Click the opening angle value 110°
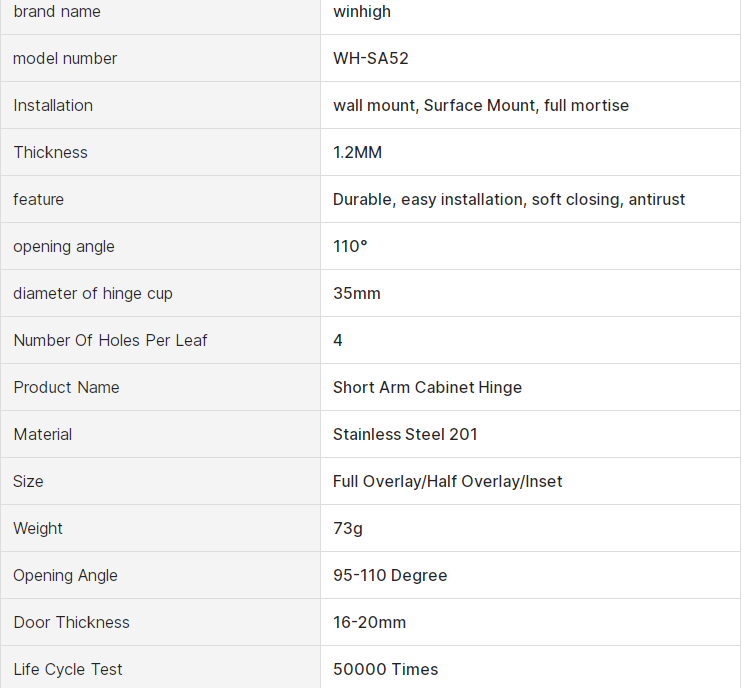Viewport: 743px width, 688px height. (350, 247)
